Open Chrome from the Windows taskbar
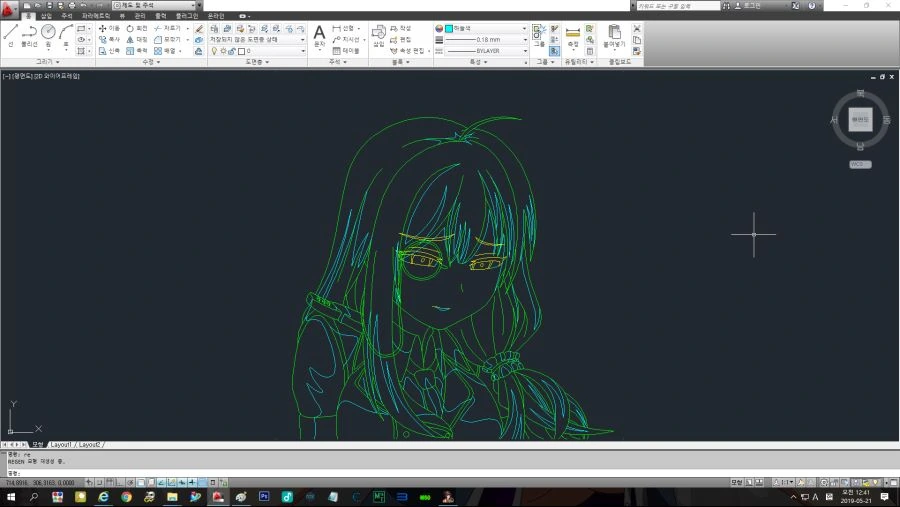This screenshot has width=900, height=507. pos(126,497)
